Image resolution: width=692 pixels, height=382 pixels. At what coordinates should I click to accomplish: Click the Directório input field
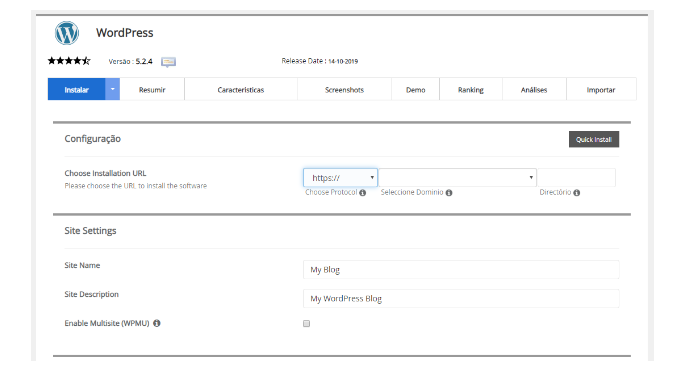pos(576,178)
